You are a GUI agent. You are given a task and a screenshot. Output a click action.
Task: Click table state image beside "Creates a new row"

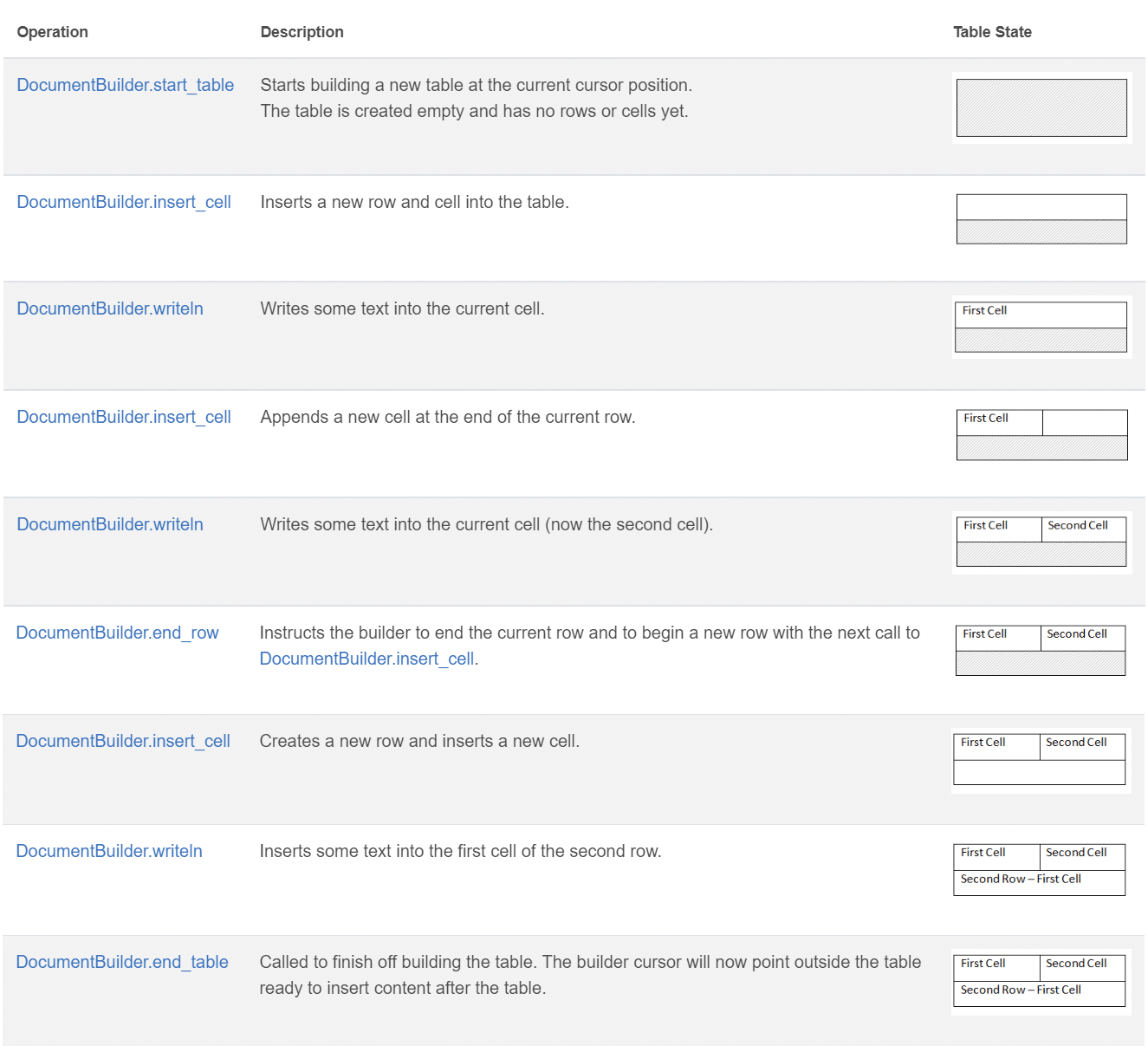[x=1040, y=759]
